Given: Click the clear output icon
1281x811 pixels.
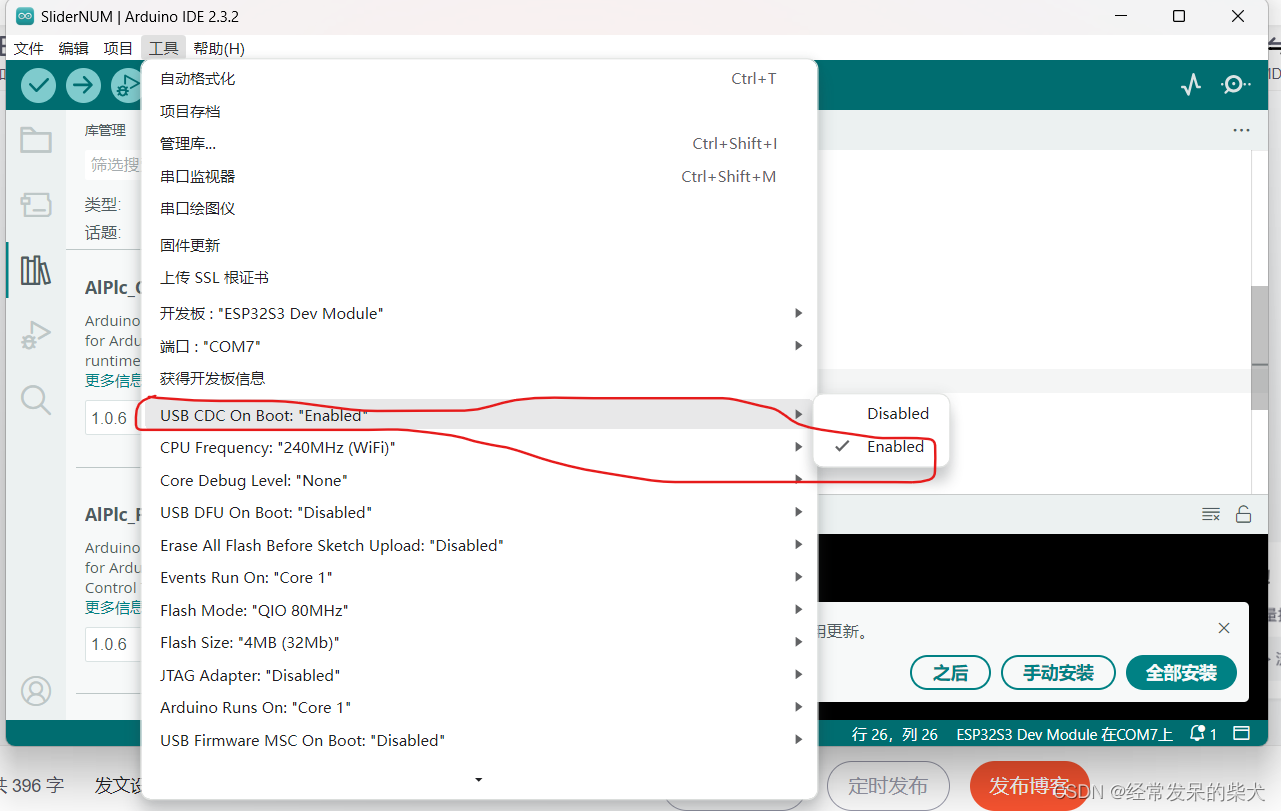Looking at the screenshot, I should [1210, 514].
